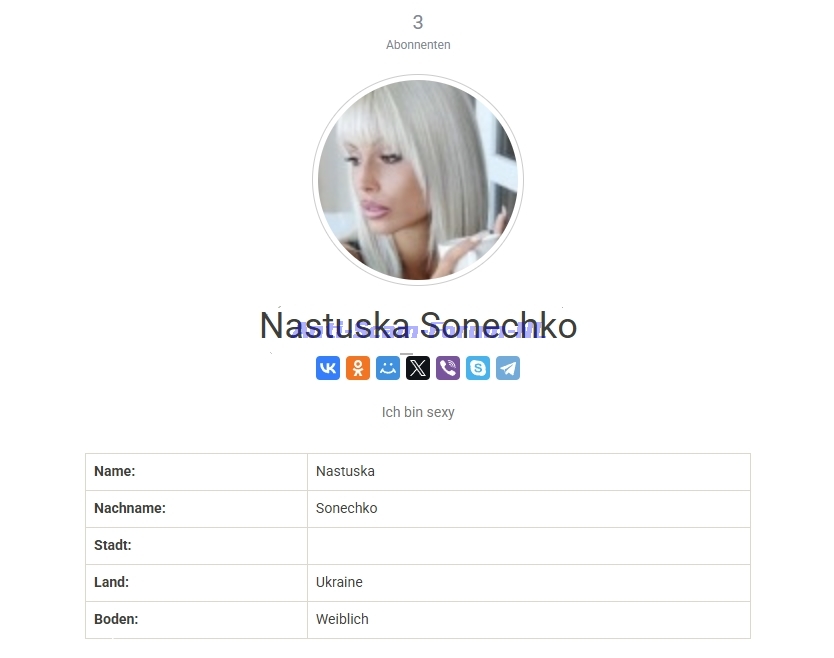This screenshot has width=834, height=658.
Task: Click the Nachname value Sonechko
Action: 346,508
